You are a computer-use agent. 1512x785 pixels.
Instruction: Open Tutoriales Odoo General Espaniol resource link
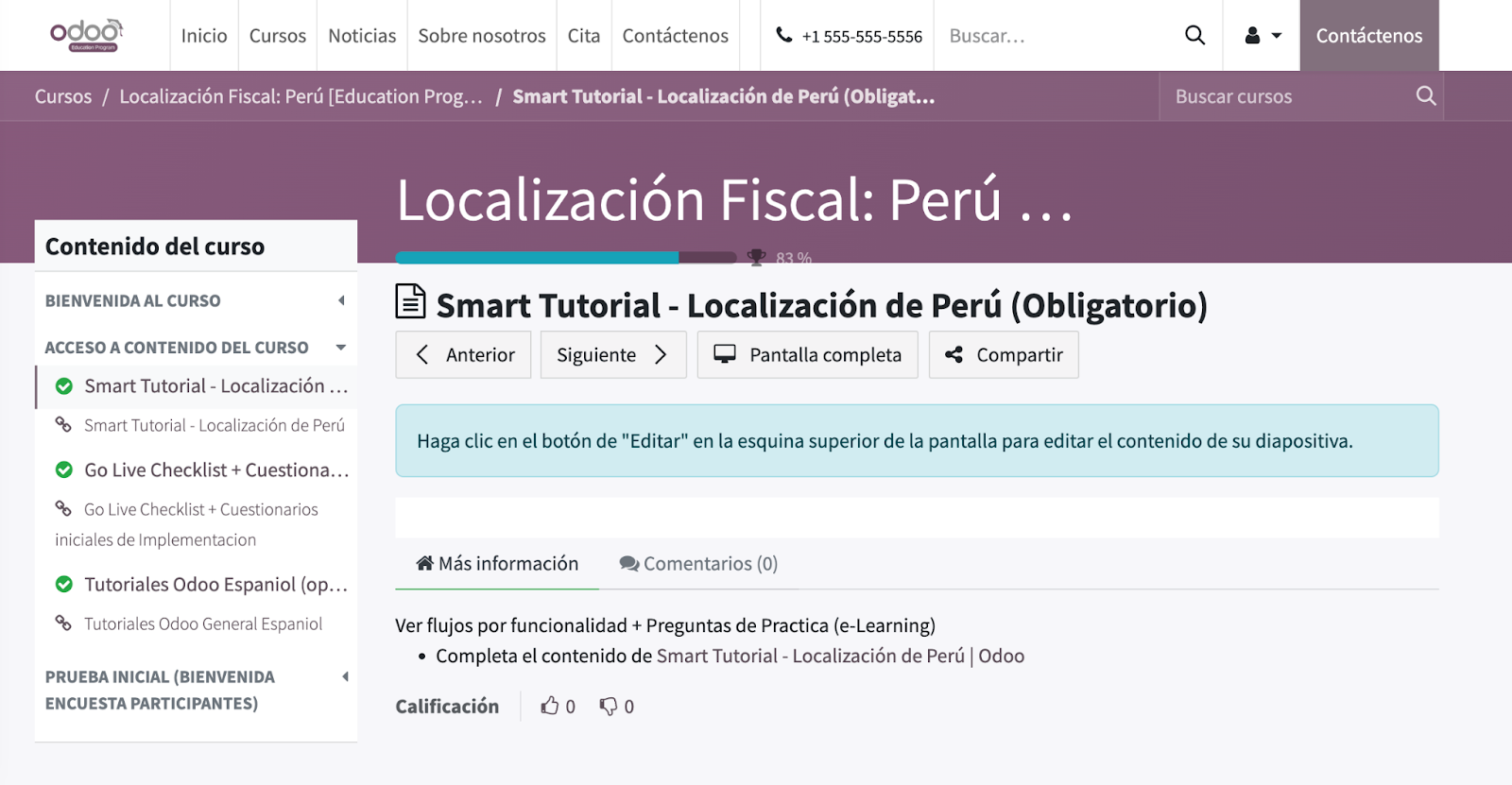pyautogui.click(x=203, y=623)
